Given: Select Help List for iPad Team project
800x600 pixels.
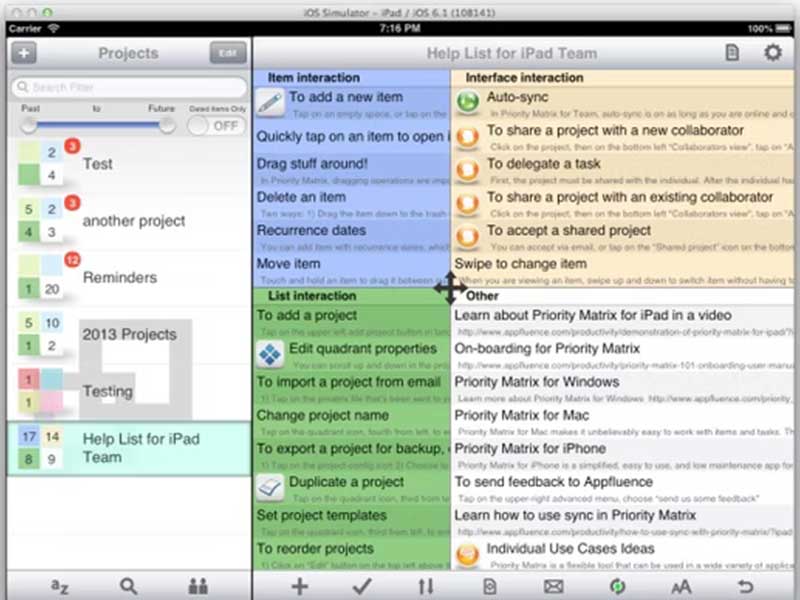Looking at the screenshot, I should click(x=129, y=448).
